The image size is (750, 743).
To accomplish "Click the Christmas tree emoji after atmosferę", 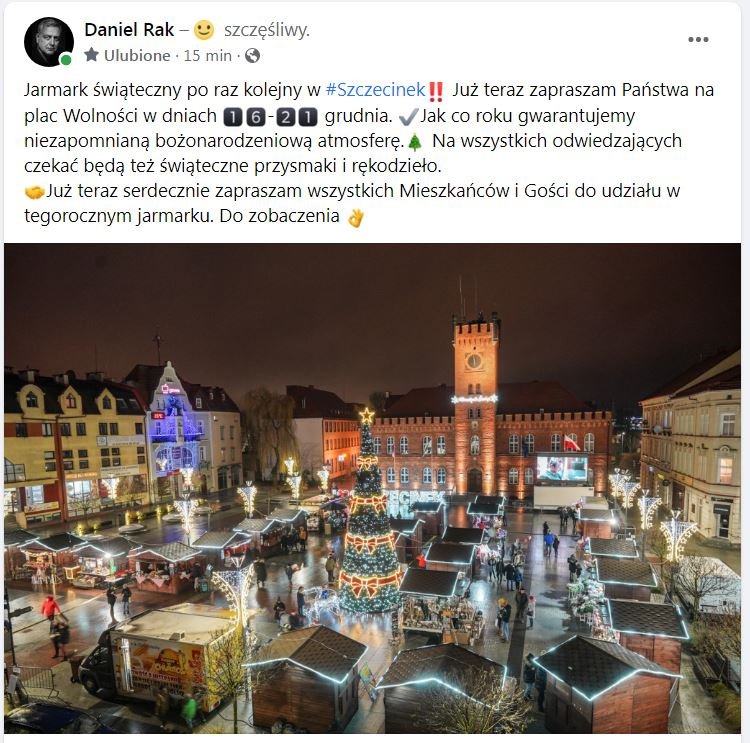I will 415,142.
